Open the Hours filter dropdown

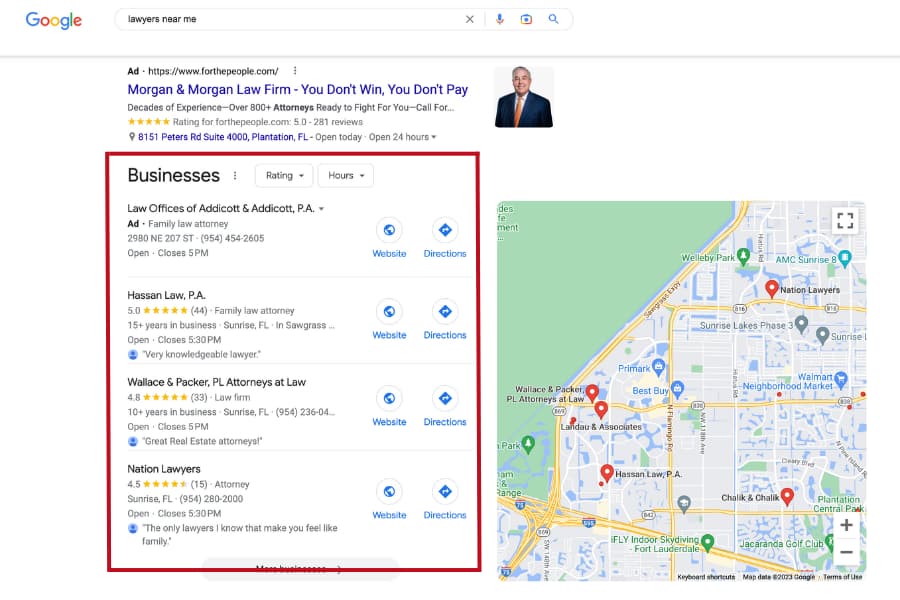[x=345, y=175]
